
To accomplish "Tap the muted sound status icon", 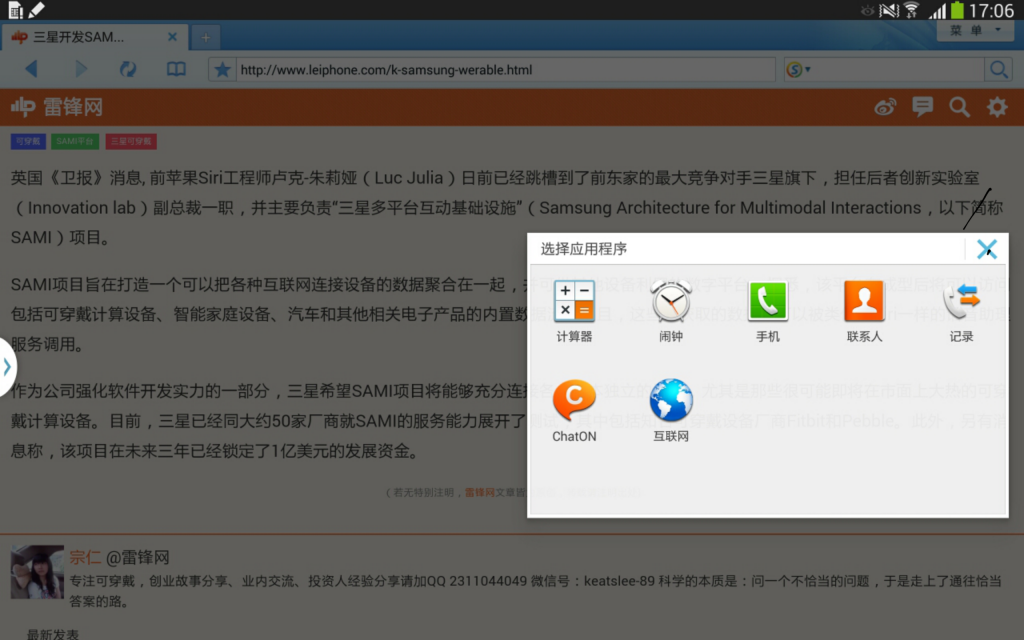I will (x=889, y=10).
